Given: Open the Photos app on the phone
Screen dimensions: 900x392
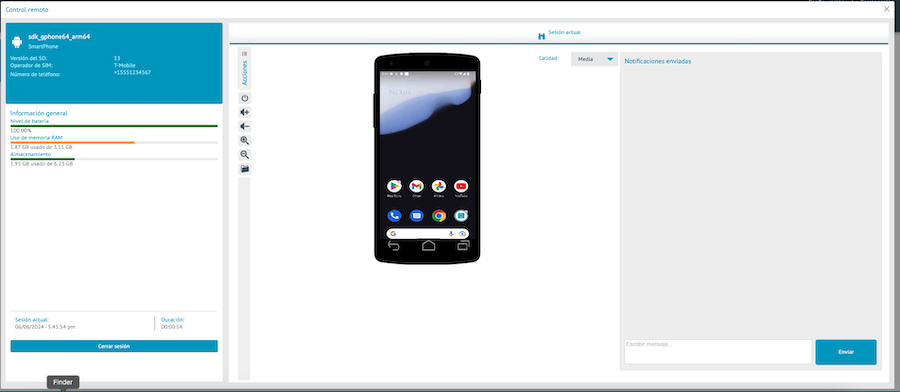Looking at the screenshot, I should pos(439,186).
